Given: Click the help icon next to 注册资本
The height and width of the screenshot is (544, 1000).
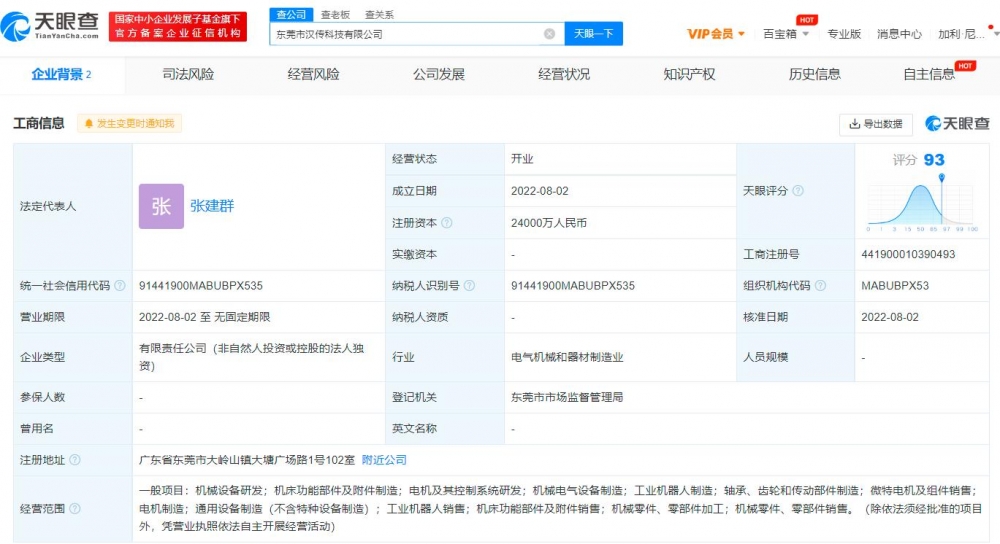Looking at the screenshot, I should pyautogui.click(x=447, y=223).
